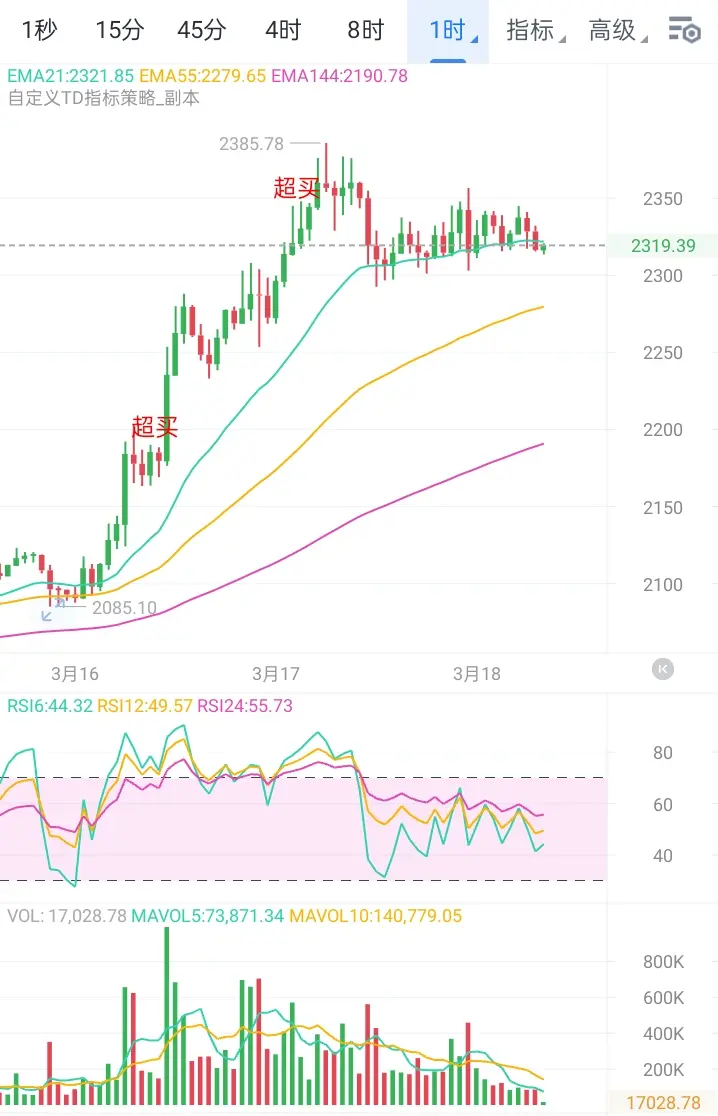The width and height of the screenshot is (718, 1116).
Task: Click the 2100 price axis label
Action: 662,585
